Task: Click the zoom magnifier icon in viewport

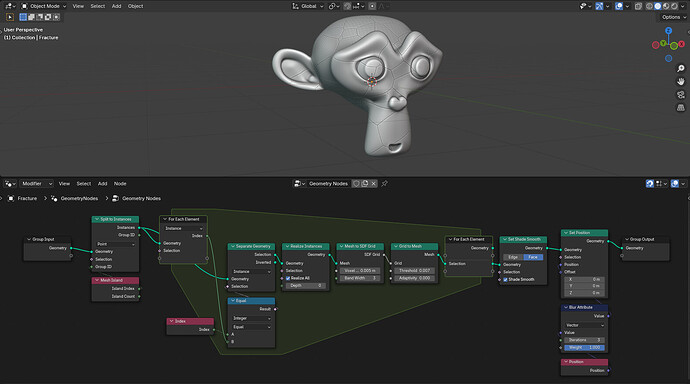Action: [681, 69]
